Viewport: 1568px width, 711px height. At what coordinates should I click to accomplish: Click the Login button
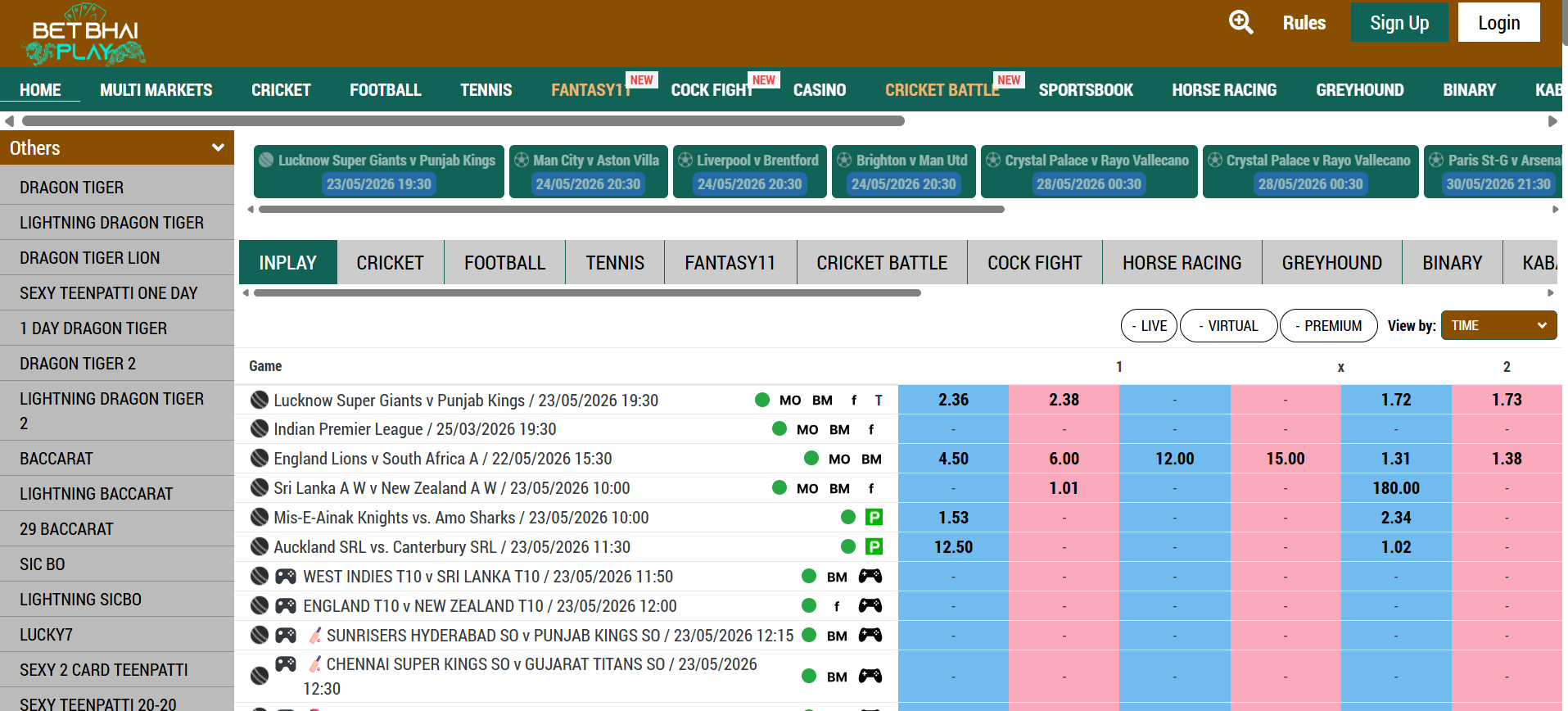pyautogui.click(x=1498, y=22)
